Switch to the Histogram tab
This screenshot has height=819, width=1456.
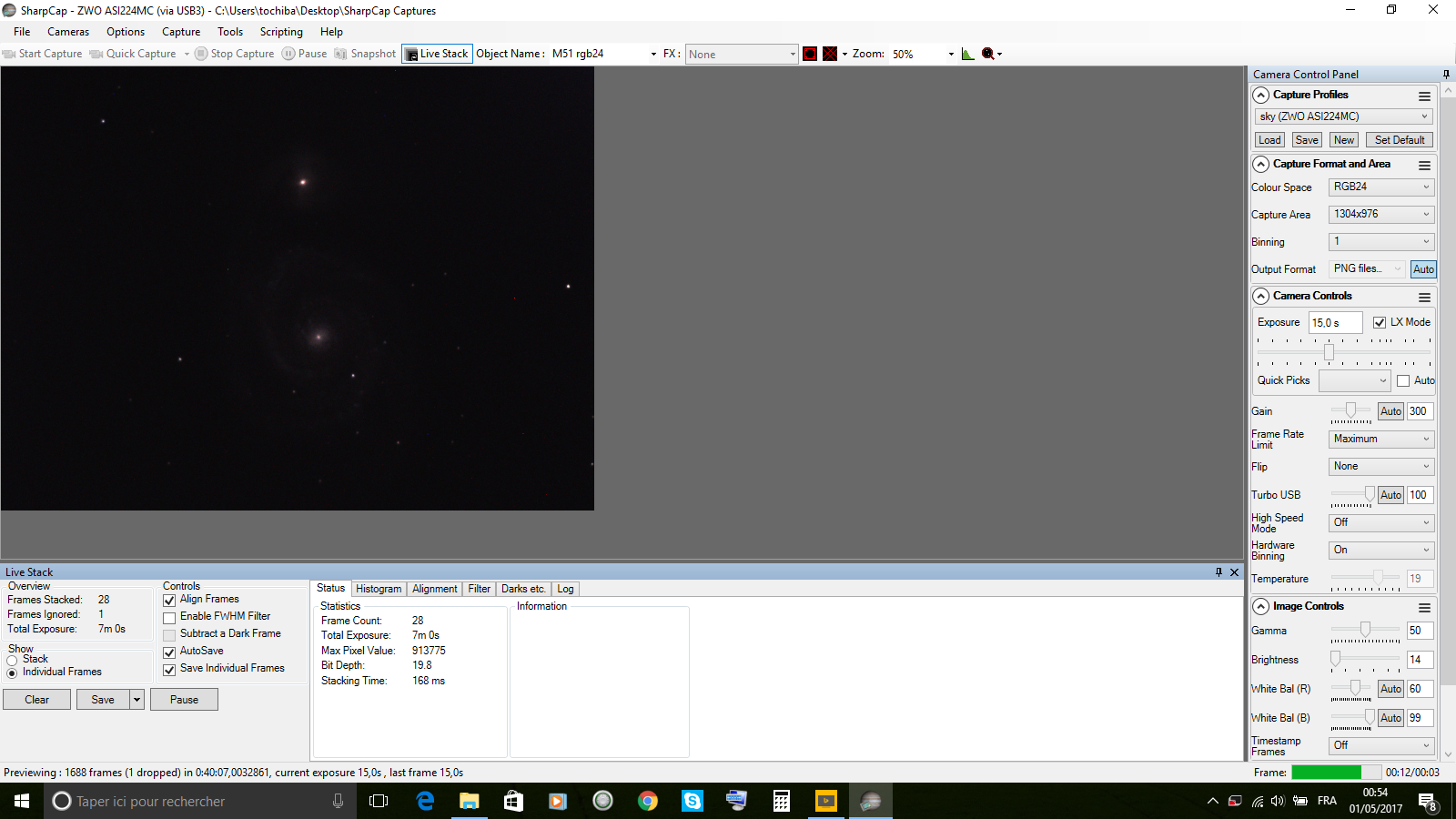[x=379, y=589]
